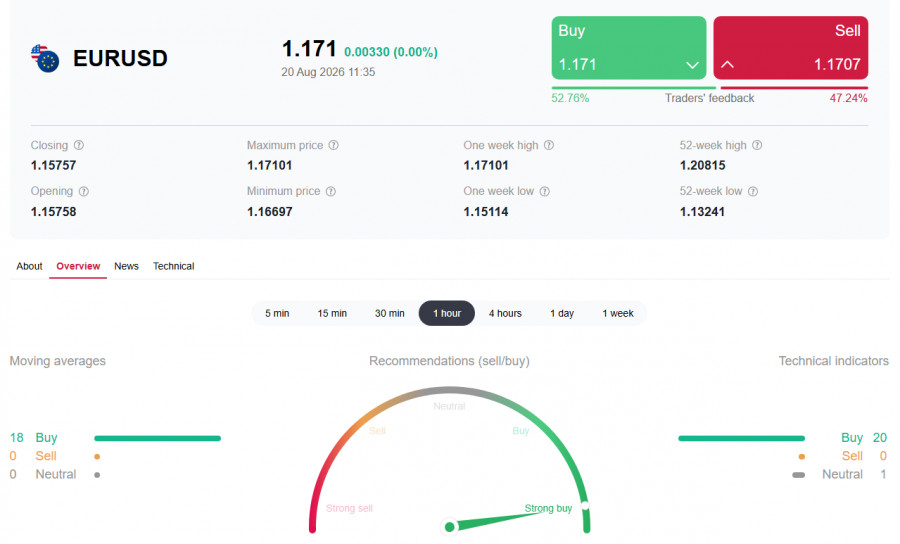Image resolution: width=900 pixels, height=544 pixels.
Task: Click the Technical indicators heading
Action: (x=833, y=361)
